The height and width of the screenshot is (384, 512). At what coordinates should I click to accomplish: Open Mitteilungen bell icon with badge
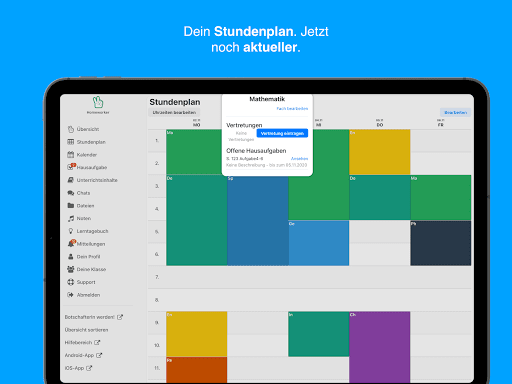[71, 243]
